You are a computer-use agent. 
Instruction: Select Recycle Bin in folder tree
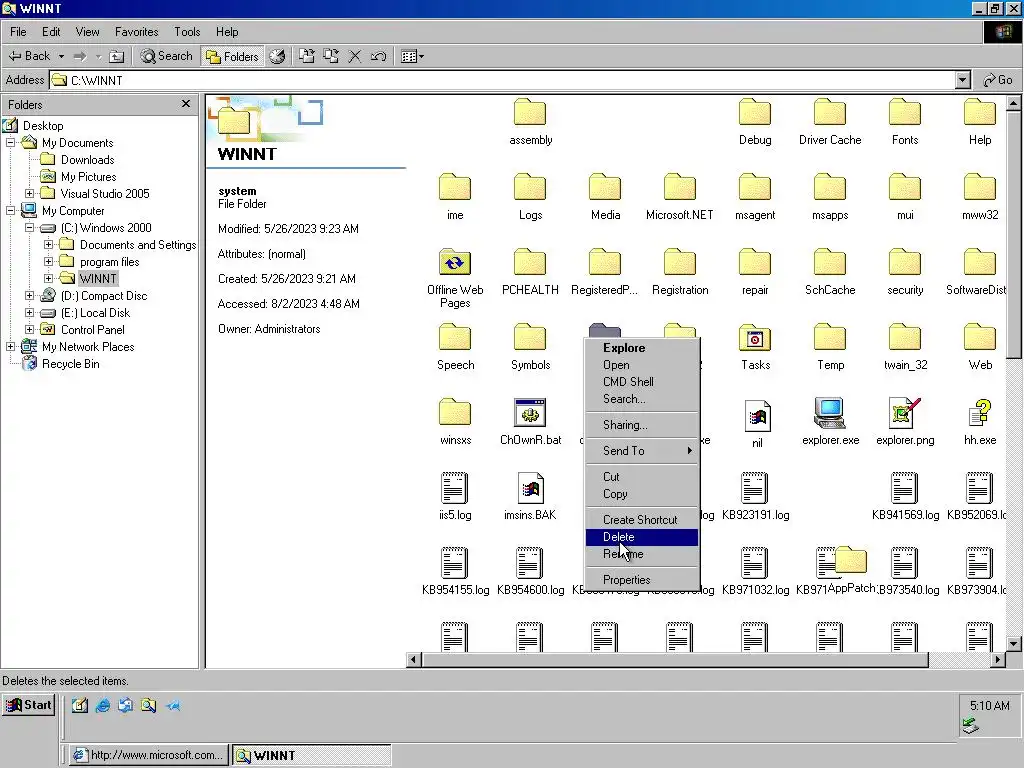71,364
